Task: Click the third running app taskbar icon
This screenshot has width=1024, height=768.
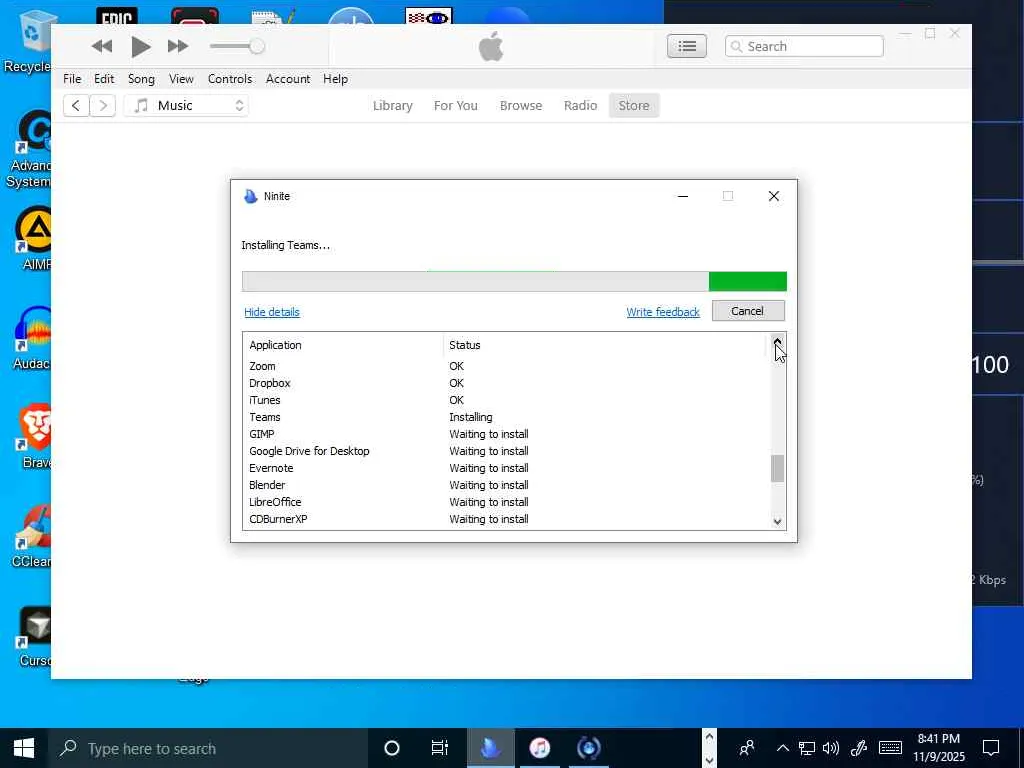Action: (x=588, y=748)
